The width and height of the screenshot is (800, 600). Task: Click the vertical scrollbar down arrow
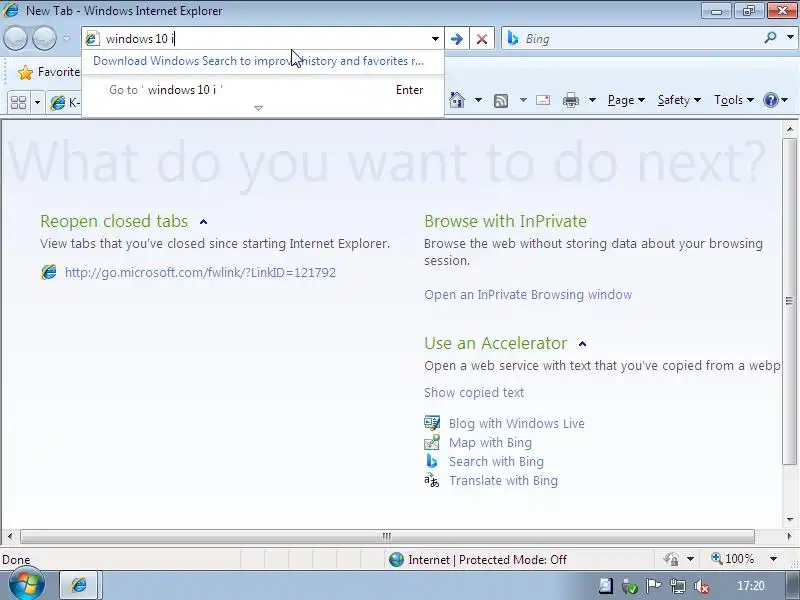pos(790,520)
